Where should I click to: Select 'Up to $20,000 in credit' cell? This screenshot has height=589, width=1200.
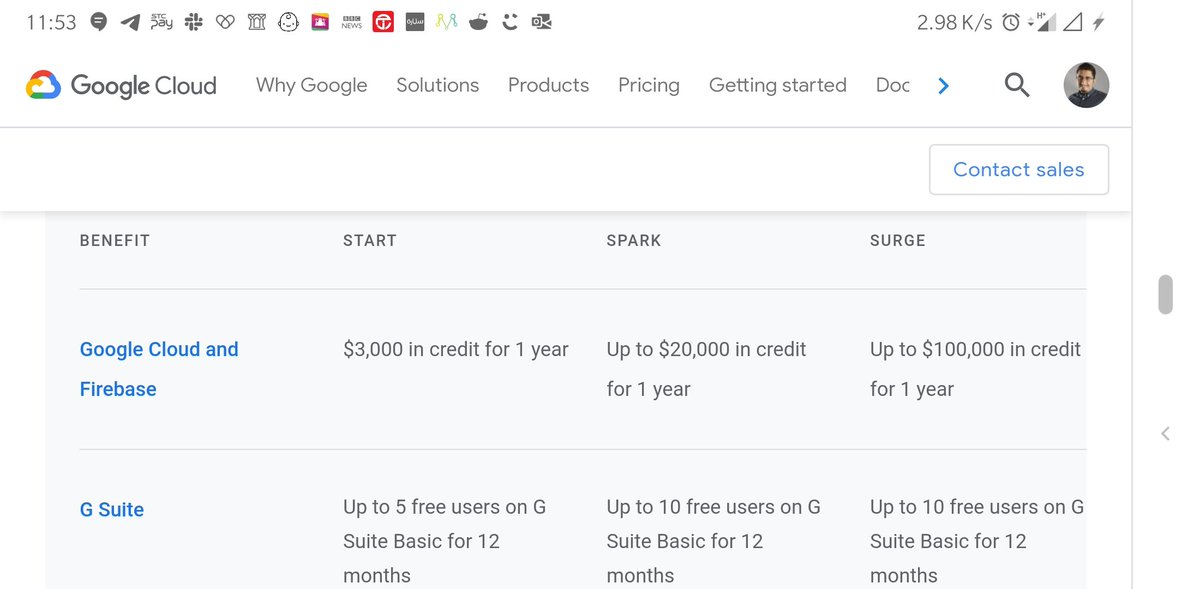click(706, 369)
